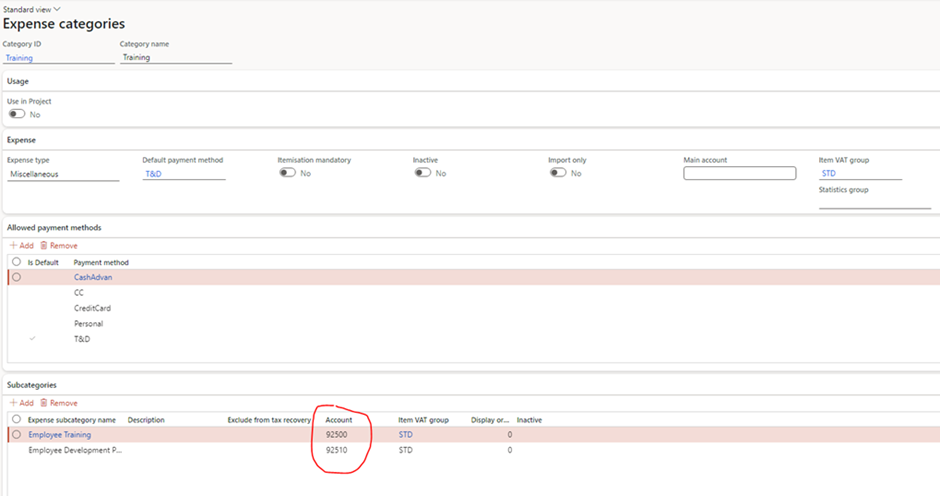Select the Employee Training row radio button
The height and width of the screenshot is (496, 940).
point(17,434)
